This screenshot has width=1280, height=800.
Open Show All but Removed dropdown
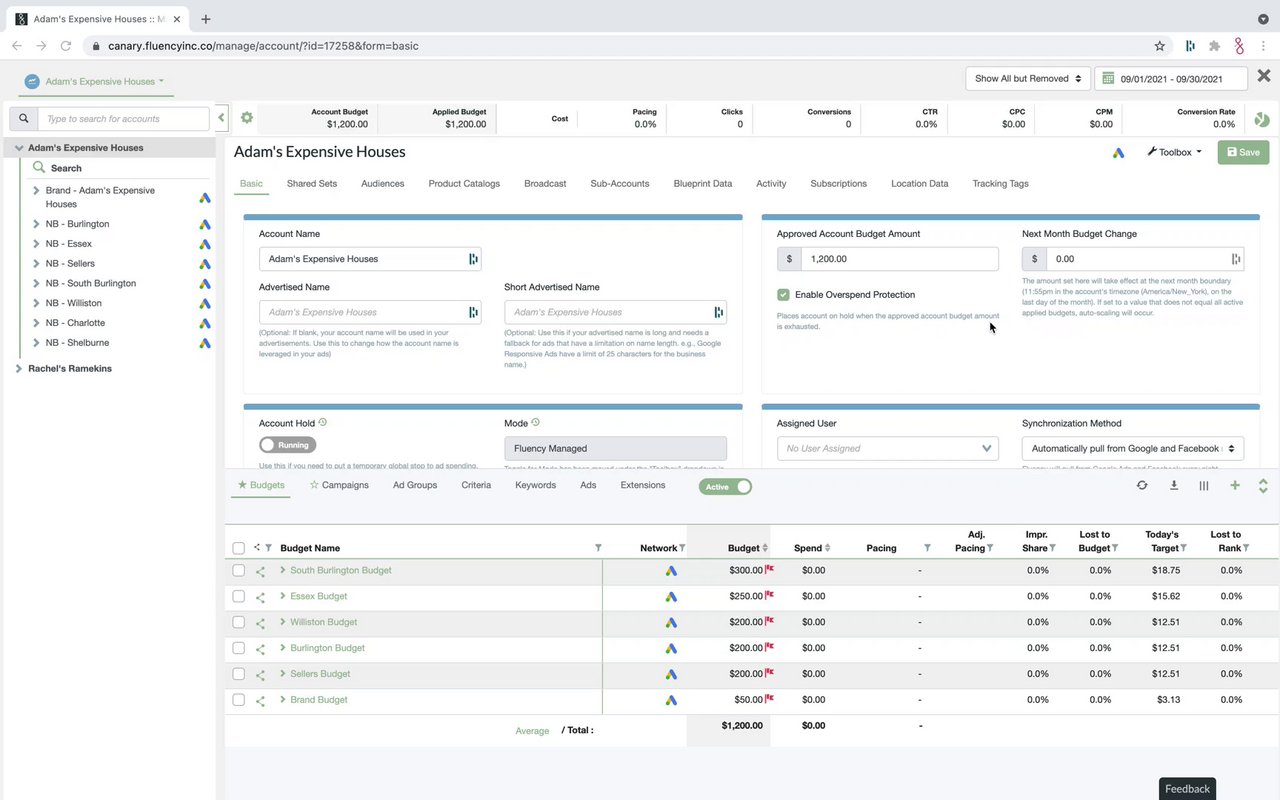tap(1030, 78)
